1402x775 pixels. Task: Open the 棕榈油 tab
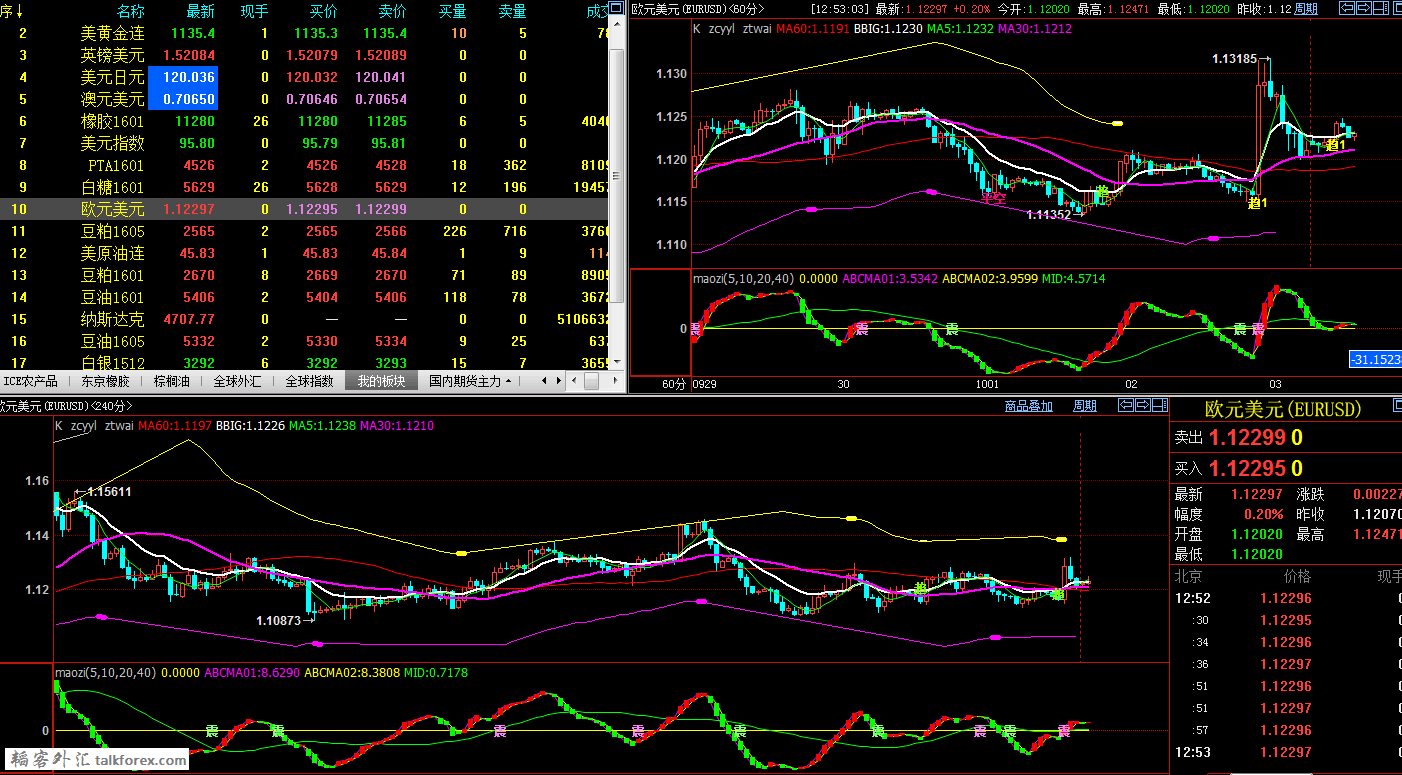(x=174, y=381)
